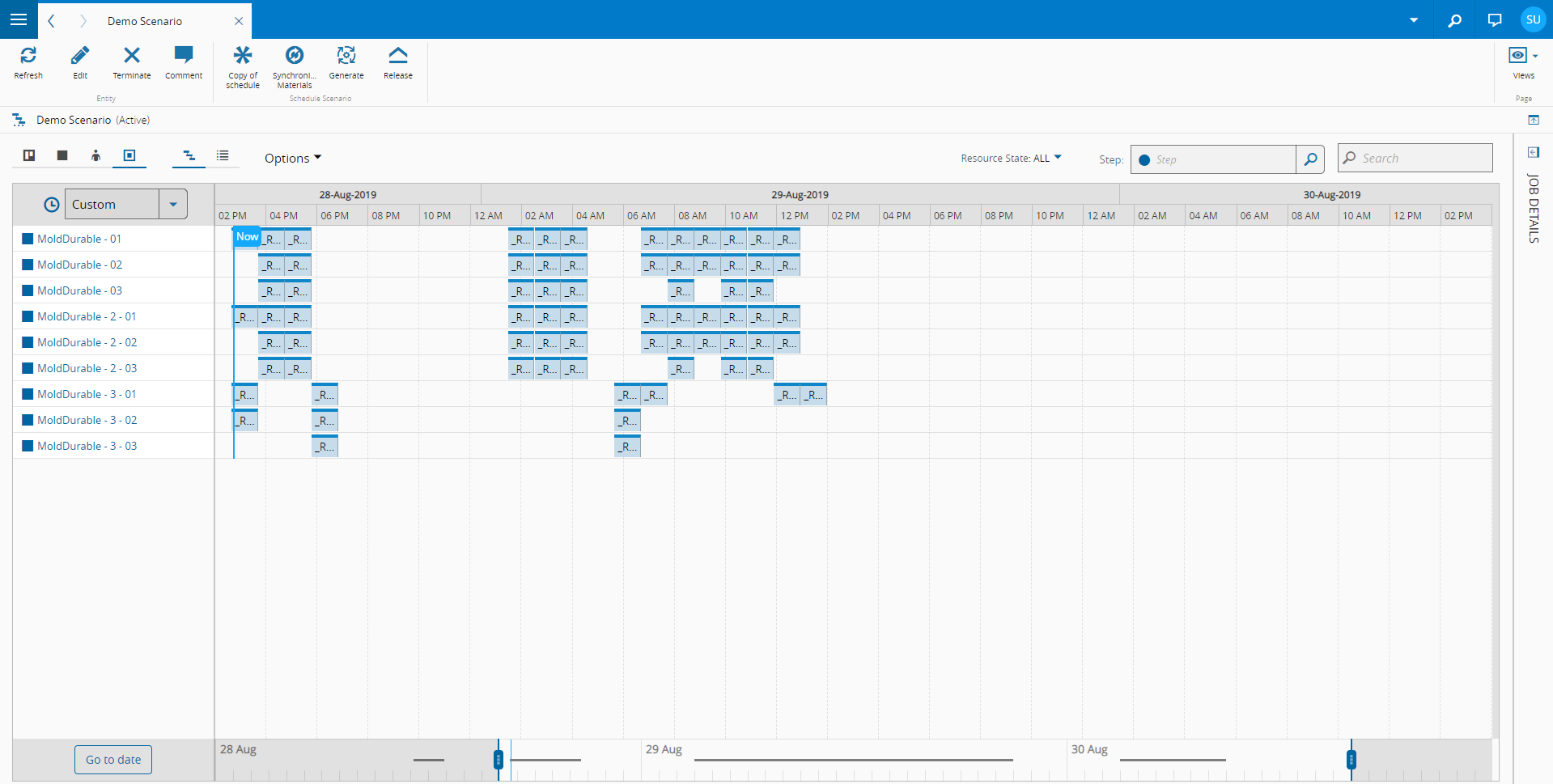Image resolution: width=1553 pixels, height=784 pixels.
Task: Release the schedule scenario
Action: (397, 56)
